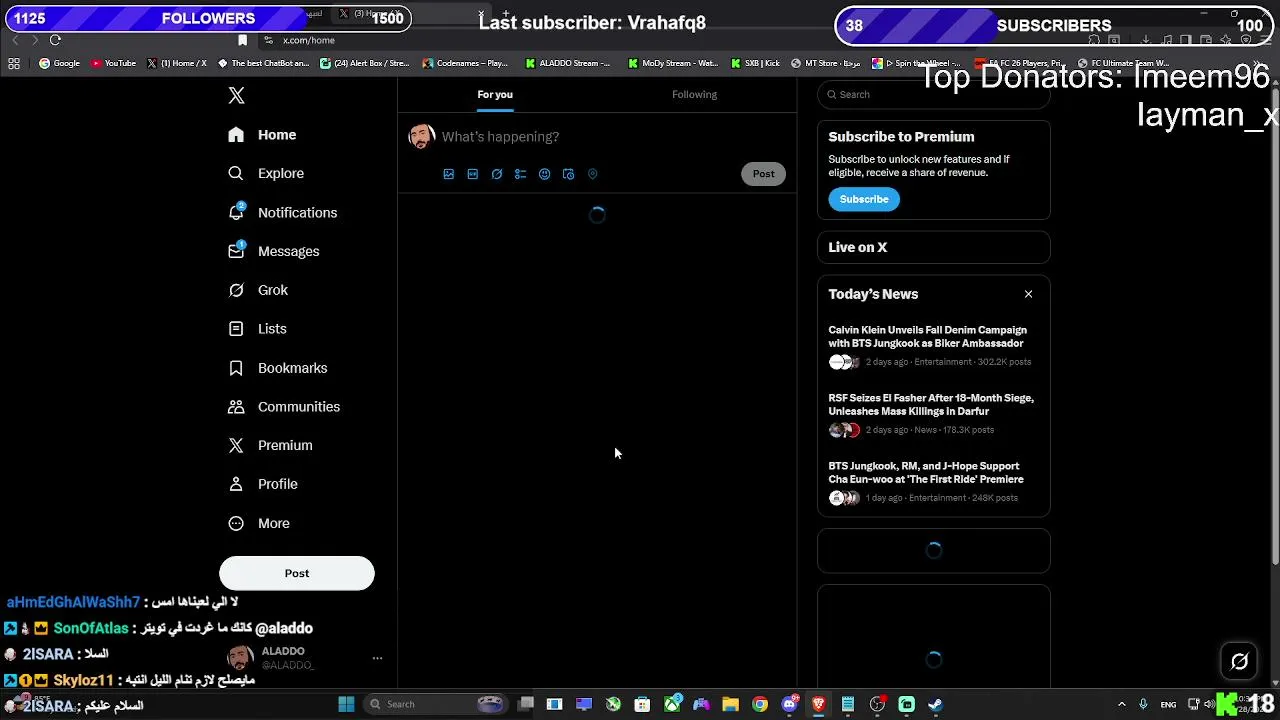
Task: Click the microphone tray icon
Action: [x=1143, y=704]
